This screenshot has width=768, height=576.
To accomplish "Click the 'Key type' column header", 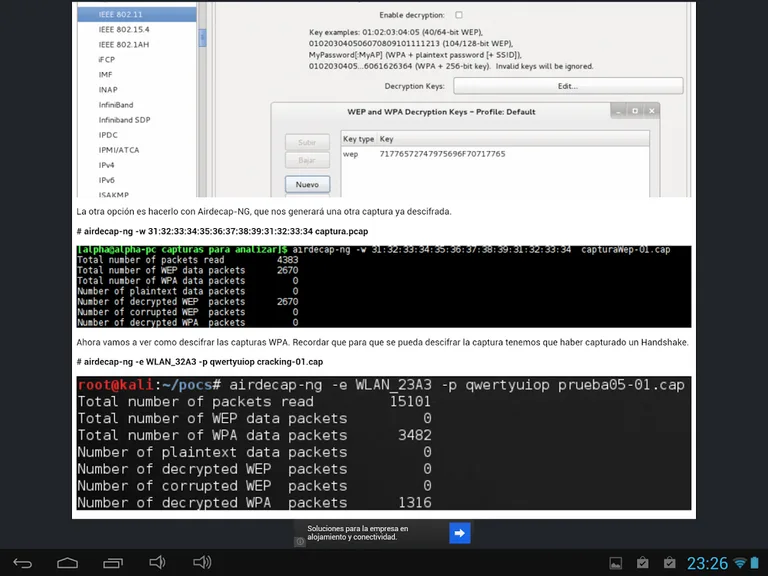I will 359,139.
